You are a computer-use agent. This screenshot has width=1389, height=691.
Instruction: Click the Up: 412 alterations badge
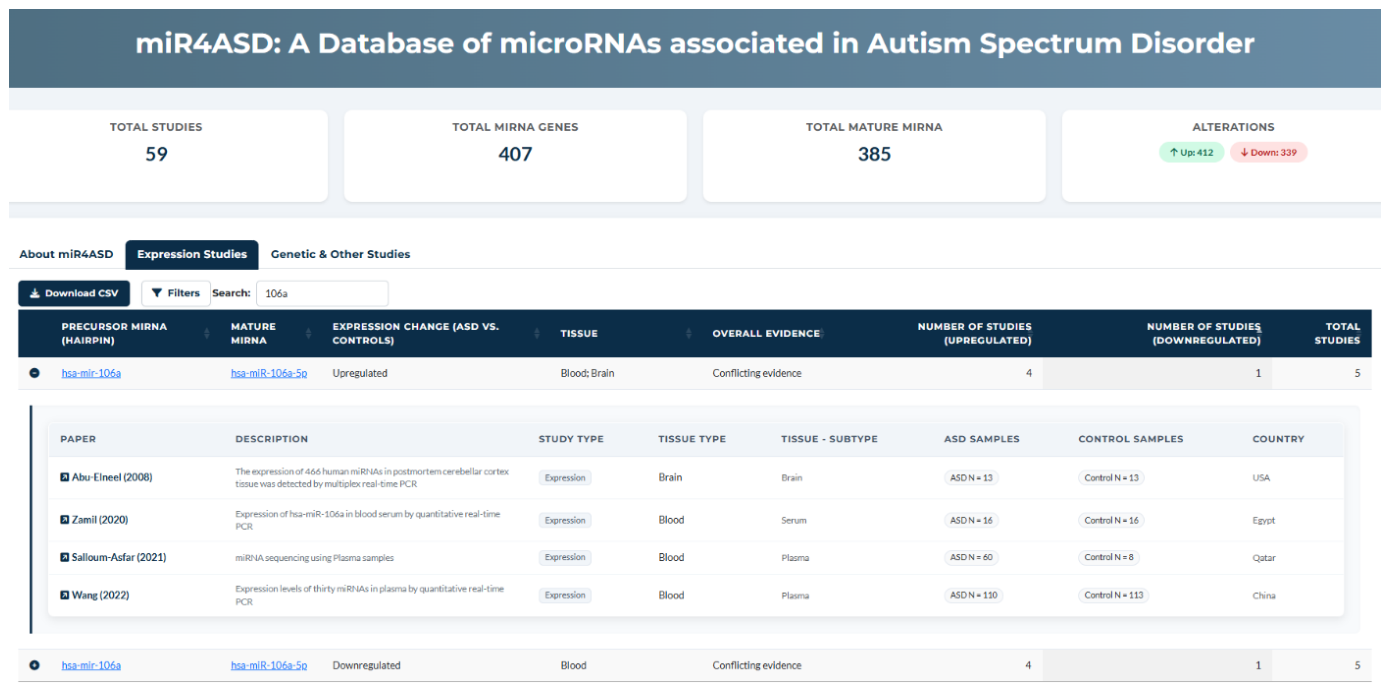(x=1191, y=152)
